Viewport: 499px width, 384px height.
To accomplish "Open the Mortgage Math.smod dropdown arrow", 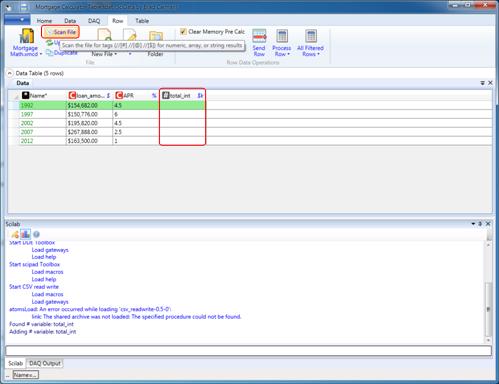I will click(41, 54).
